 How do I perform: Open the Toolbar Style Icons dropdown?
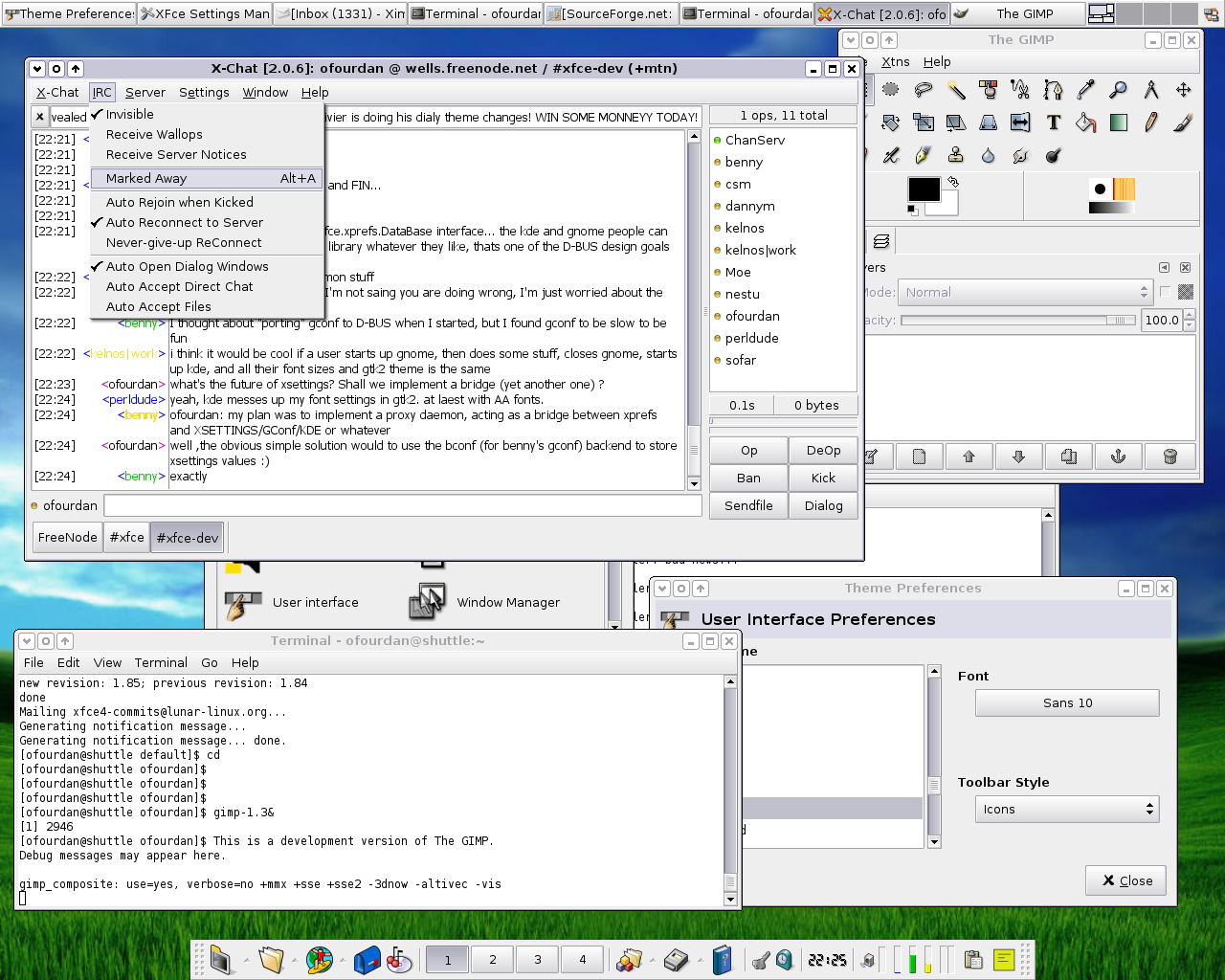point(1067,810)
